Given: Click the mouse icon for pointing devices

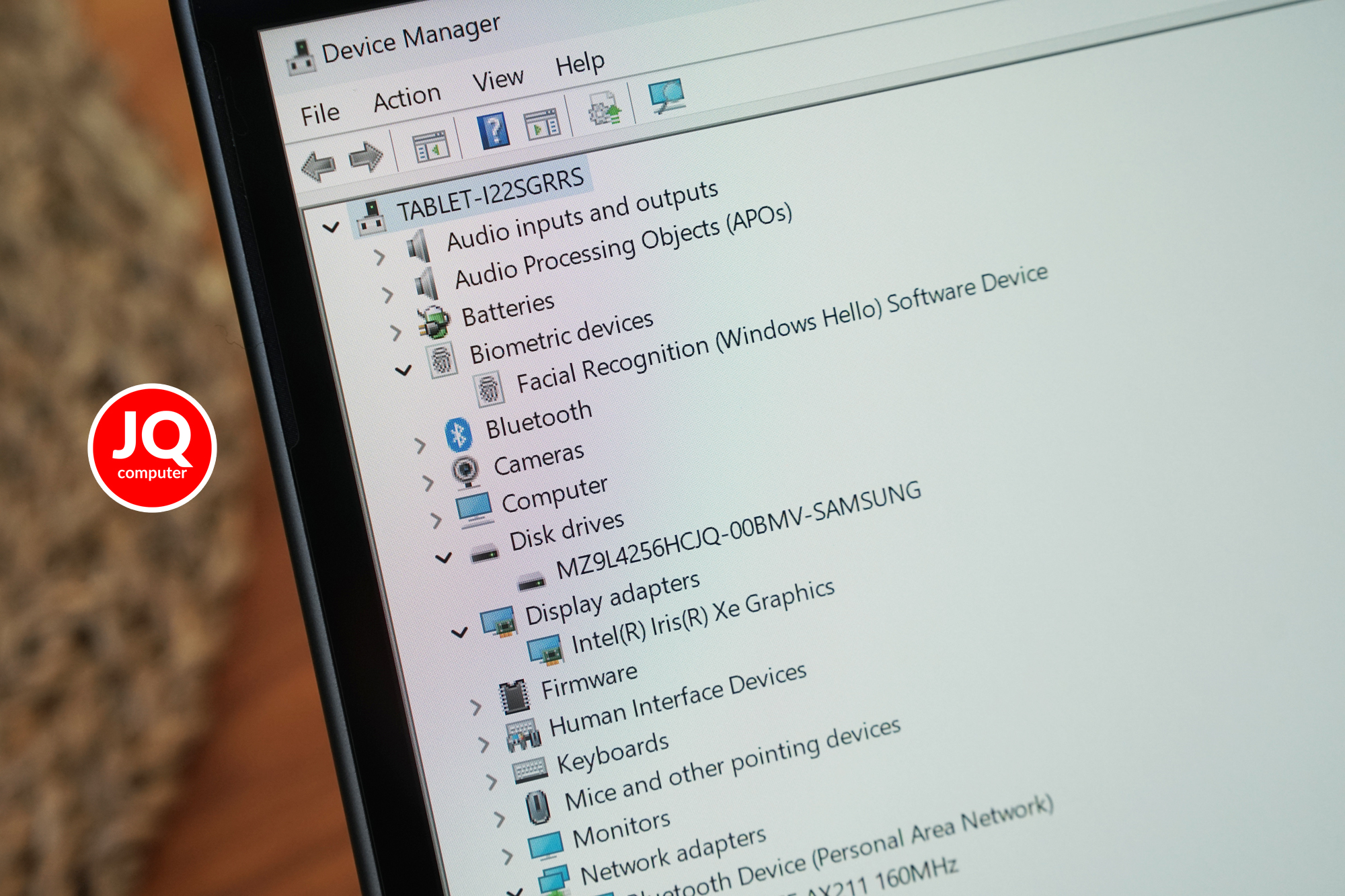Looking at the screenshot, I should [538, 807].
